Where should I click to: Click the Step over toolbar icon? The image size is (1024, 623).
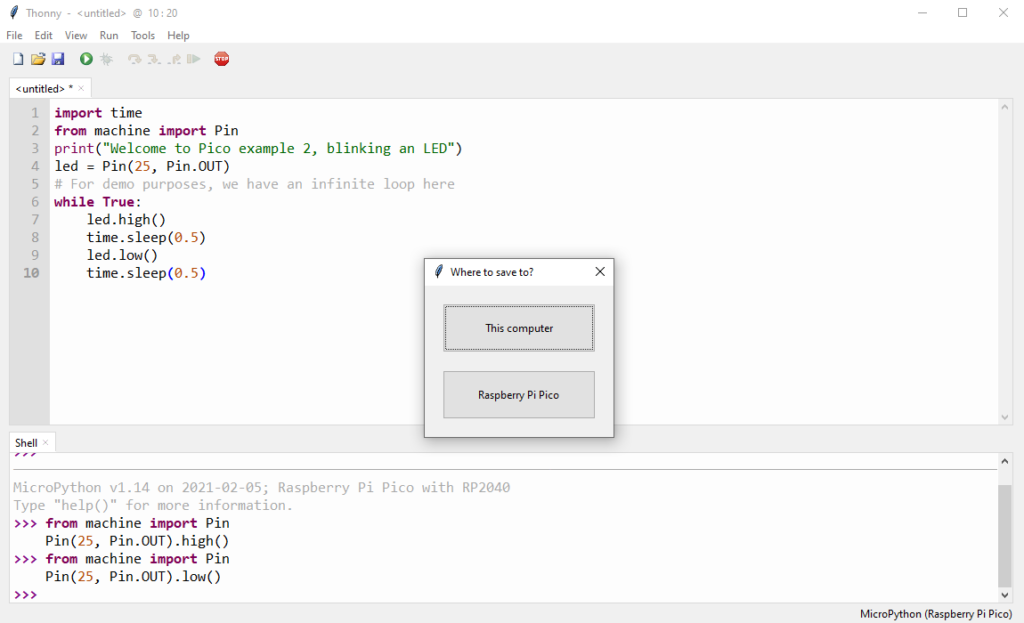coord(135,59)
